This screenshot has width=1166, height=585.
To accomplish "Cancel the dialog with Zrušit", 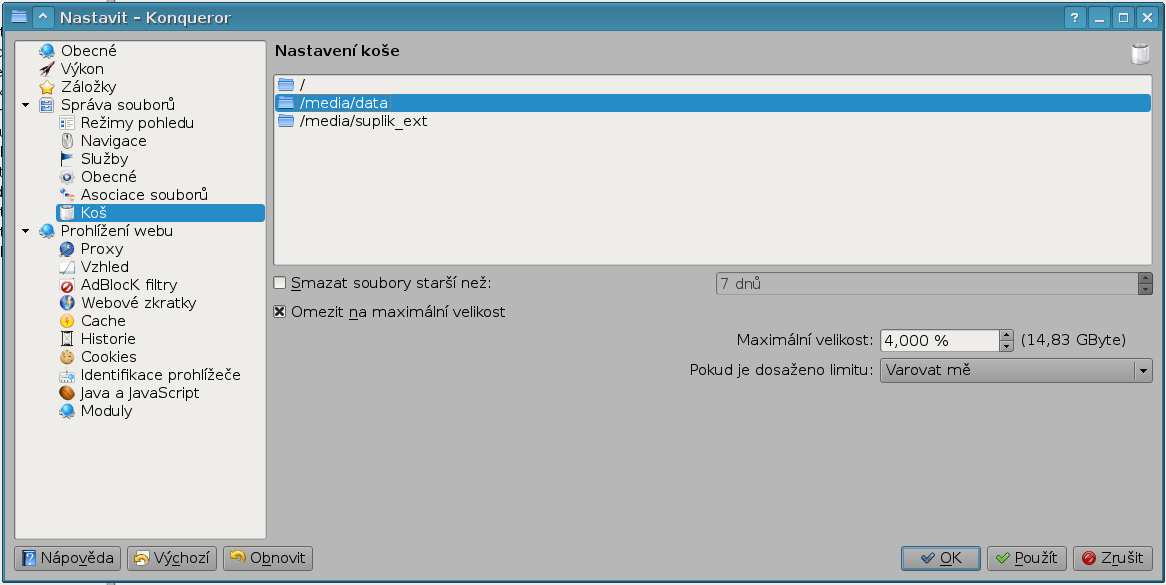I will (x=1113, y=558).
